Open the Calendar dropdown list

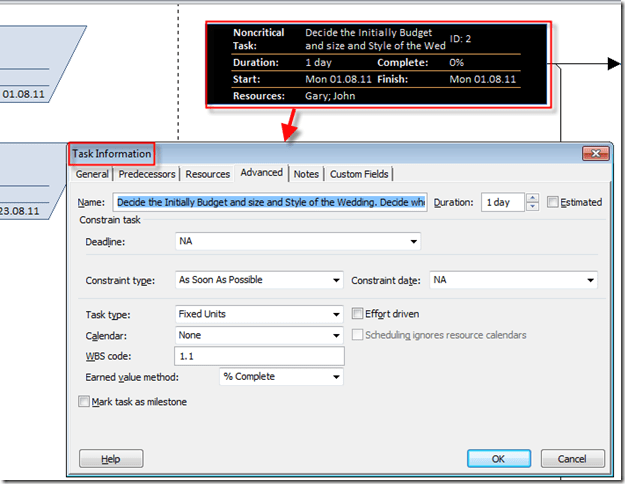336,335
